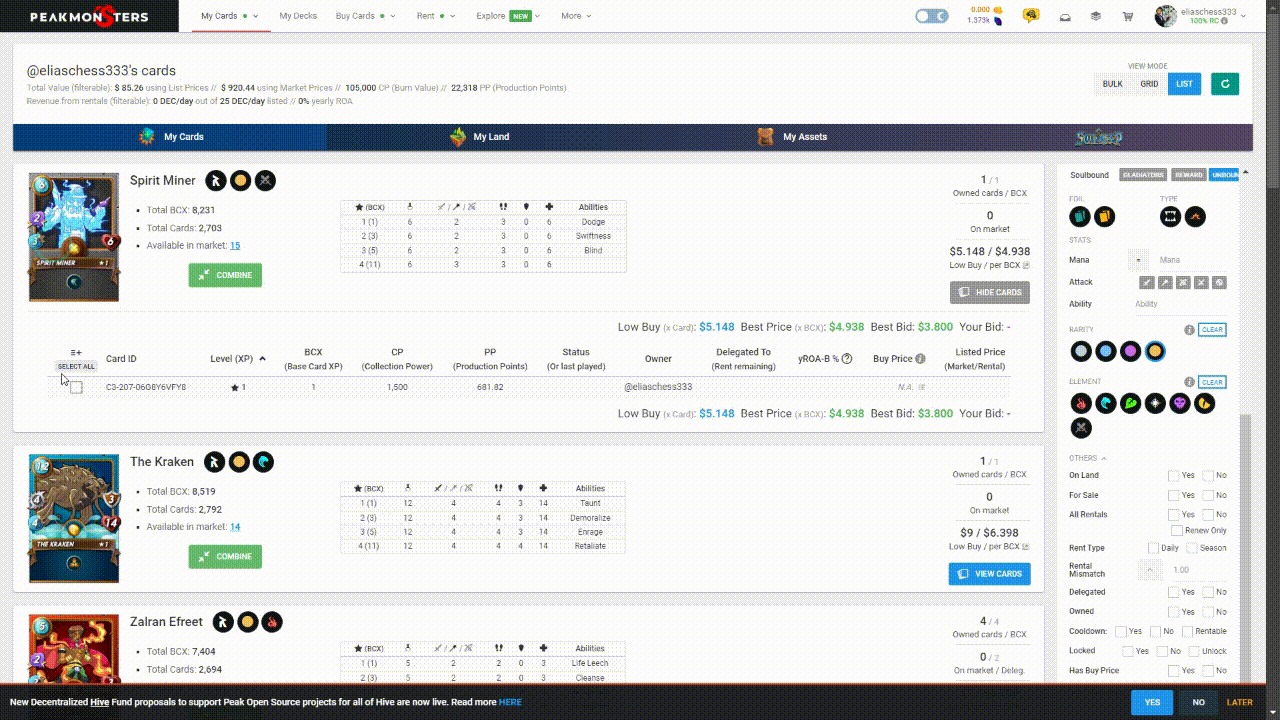Filter by melee attack icon

(x=1147, y=283)
